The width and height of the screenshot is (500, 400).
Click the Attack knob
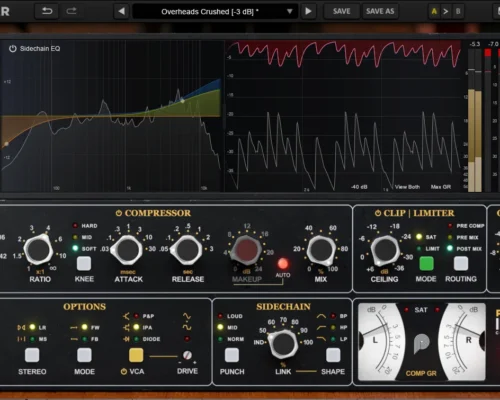tap(127, 250)
